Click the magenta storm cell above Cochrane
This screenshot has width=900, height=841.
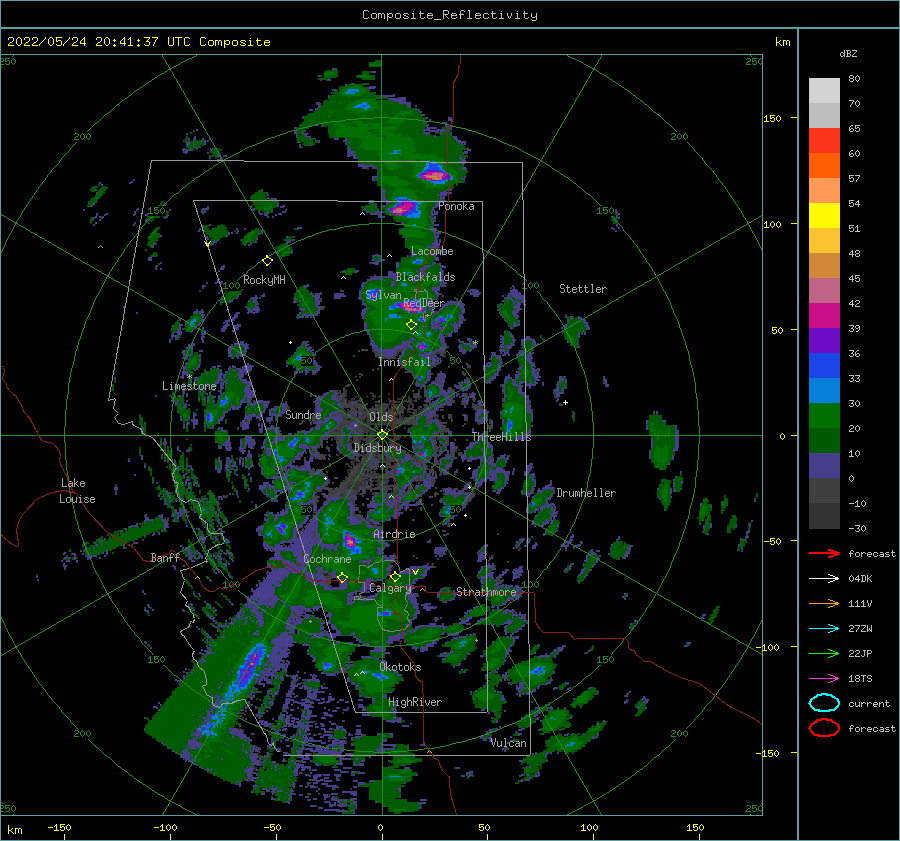click(x=350, y=540)
